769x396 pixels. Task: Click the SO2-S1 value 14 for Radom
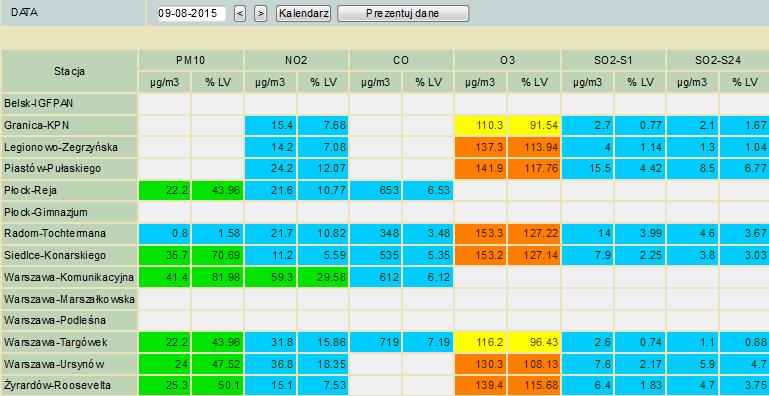pyautogui.click(x=587, y=234)
